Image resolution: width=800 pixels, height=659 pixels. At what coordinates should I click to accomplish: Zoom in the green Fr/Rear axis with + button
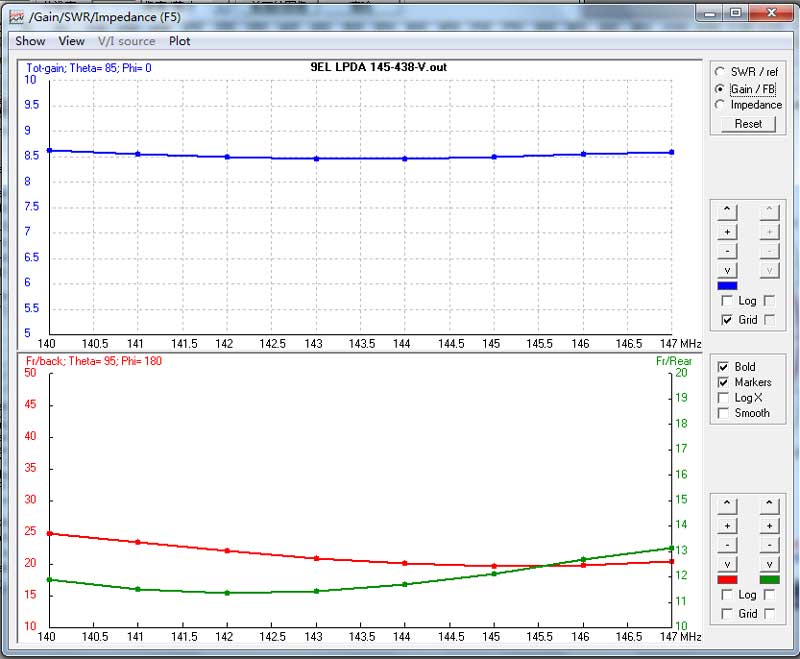769,526
